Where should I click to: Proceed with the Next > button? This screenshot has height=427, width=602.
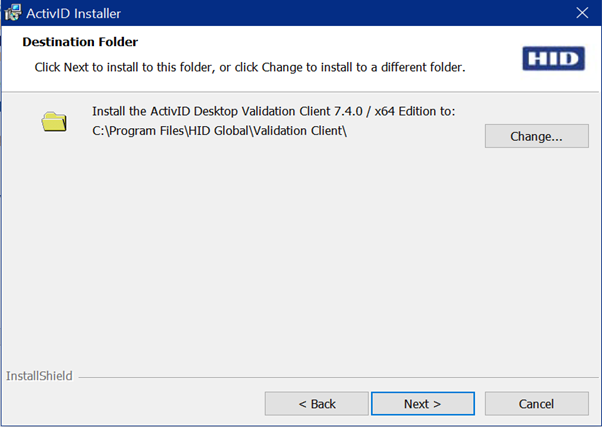(x=423, y=404)
